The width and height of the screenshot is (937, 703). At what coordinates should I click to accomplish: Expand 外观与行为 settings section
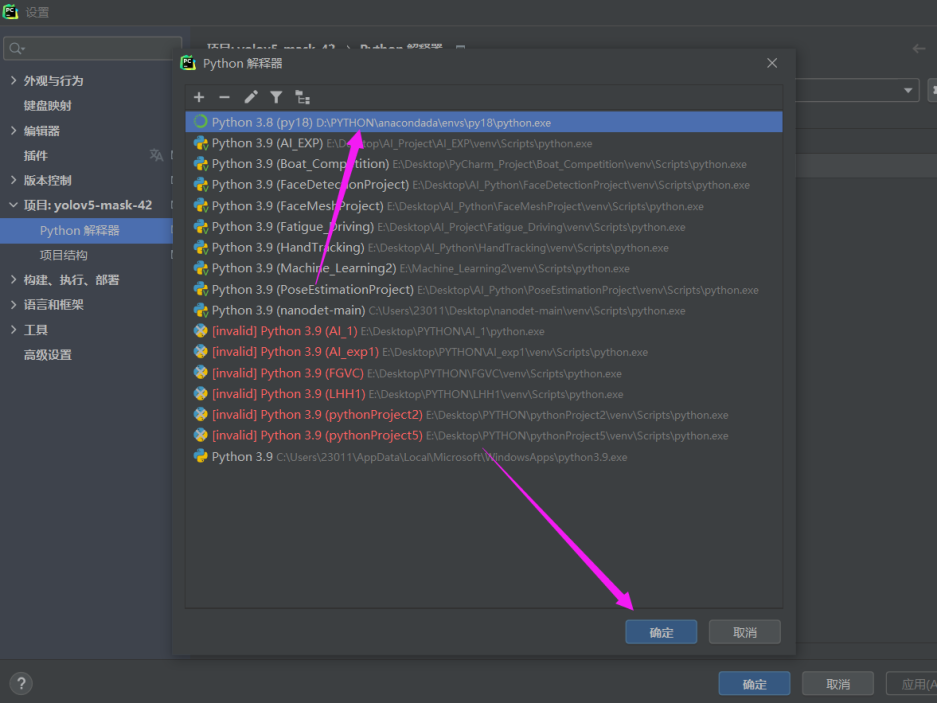coord(13,80)
